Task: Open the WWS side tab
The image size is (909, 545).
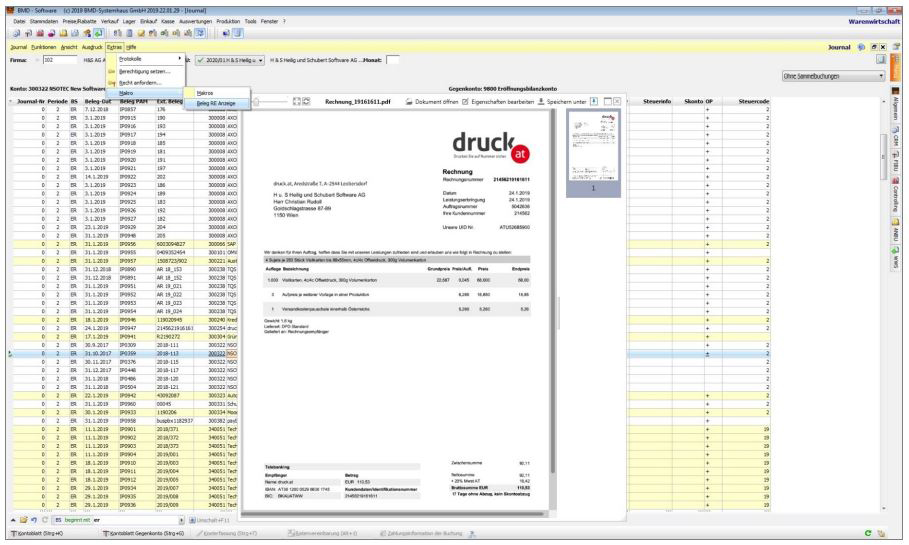Action: point(896,258)
